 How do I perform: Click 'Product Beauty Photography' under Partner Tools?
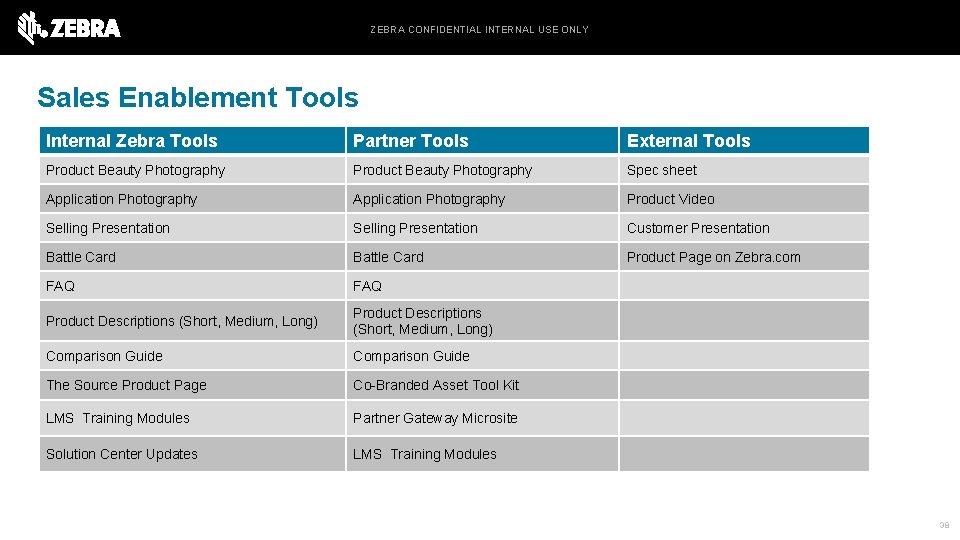pos(482,170)
